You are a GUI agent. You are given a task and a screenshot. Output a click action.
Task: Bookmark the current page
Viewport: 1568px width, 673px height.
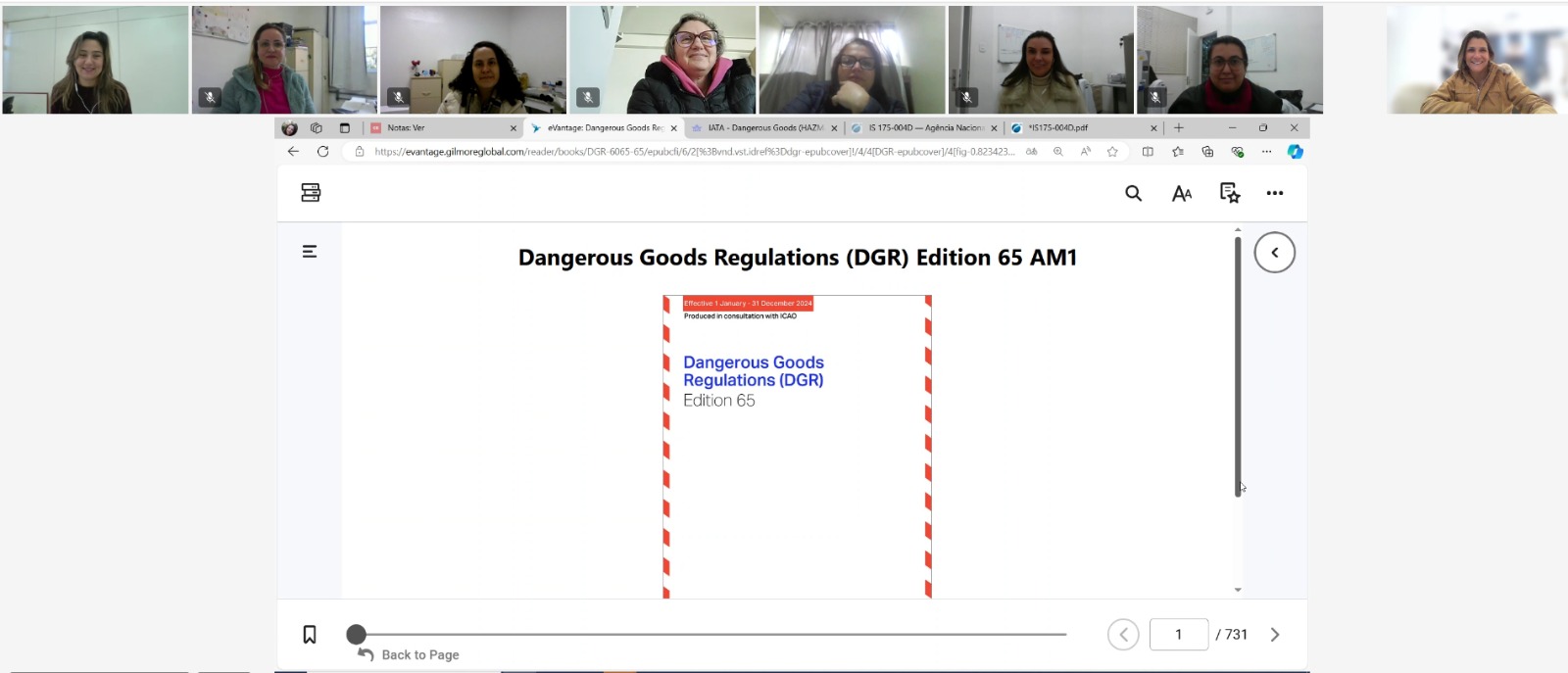[x=310, y=635]
